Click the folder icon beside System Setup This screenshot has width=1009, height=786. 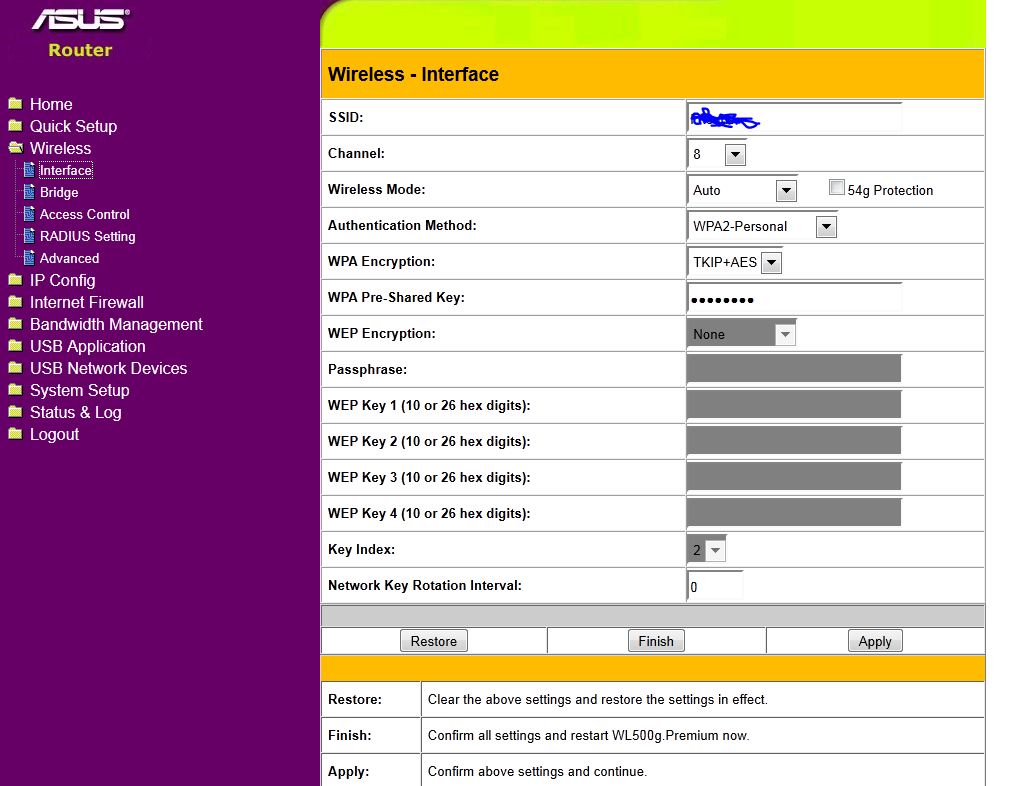click(x=15, y=390)
